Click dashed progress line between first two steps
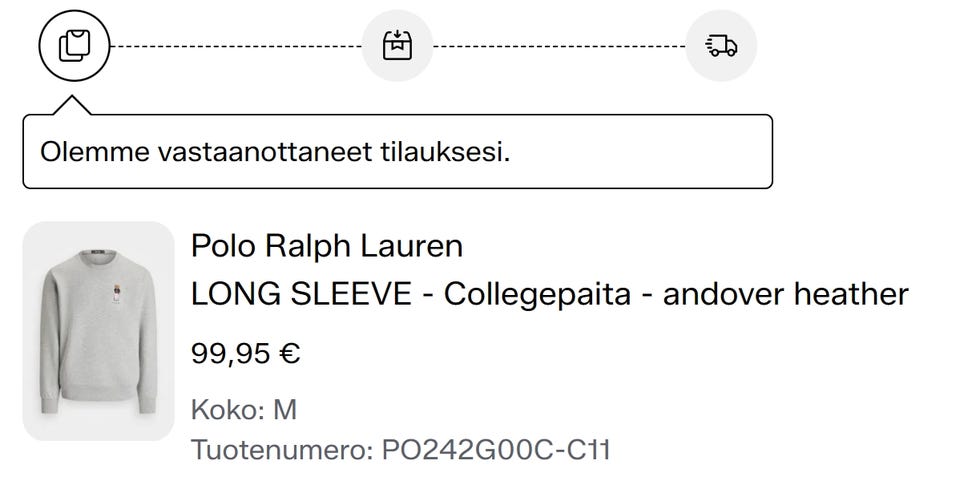This screenshot has height=493, width=960. 236,46
